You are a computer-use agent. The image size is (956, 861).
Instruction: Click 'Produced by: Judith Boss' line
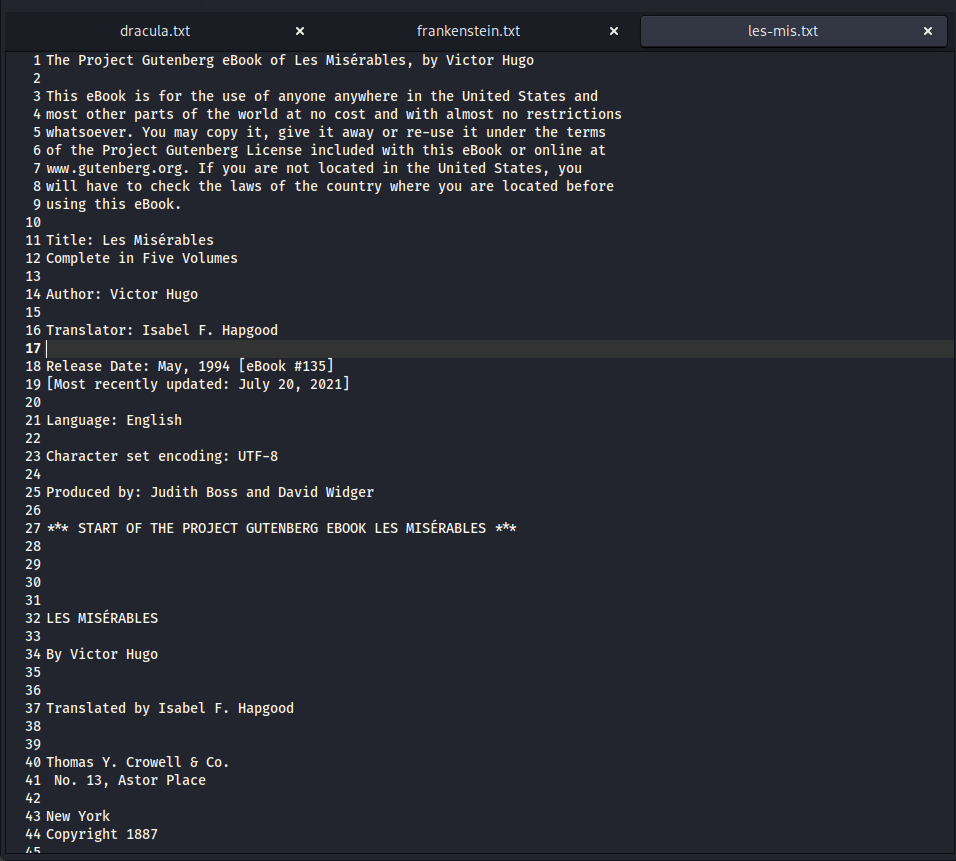tap(210, 492)
